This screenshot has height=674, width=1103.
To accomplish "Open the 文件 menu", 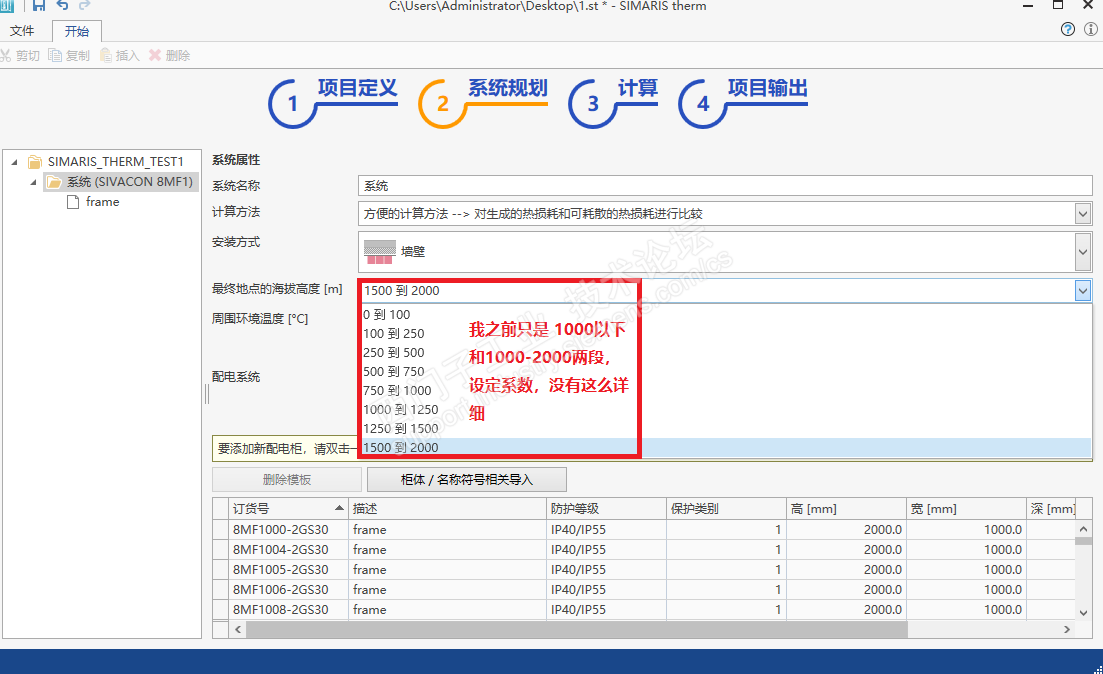I will click(22, 31).
